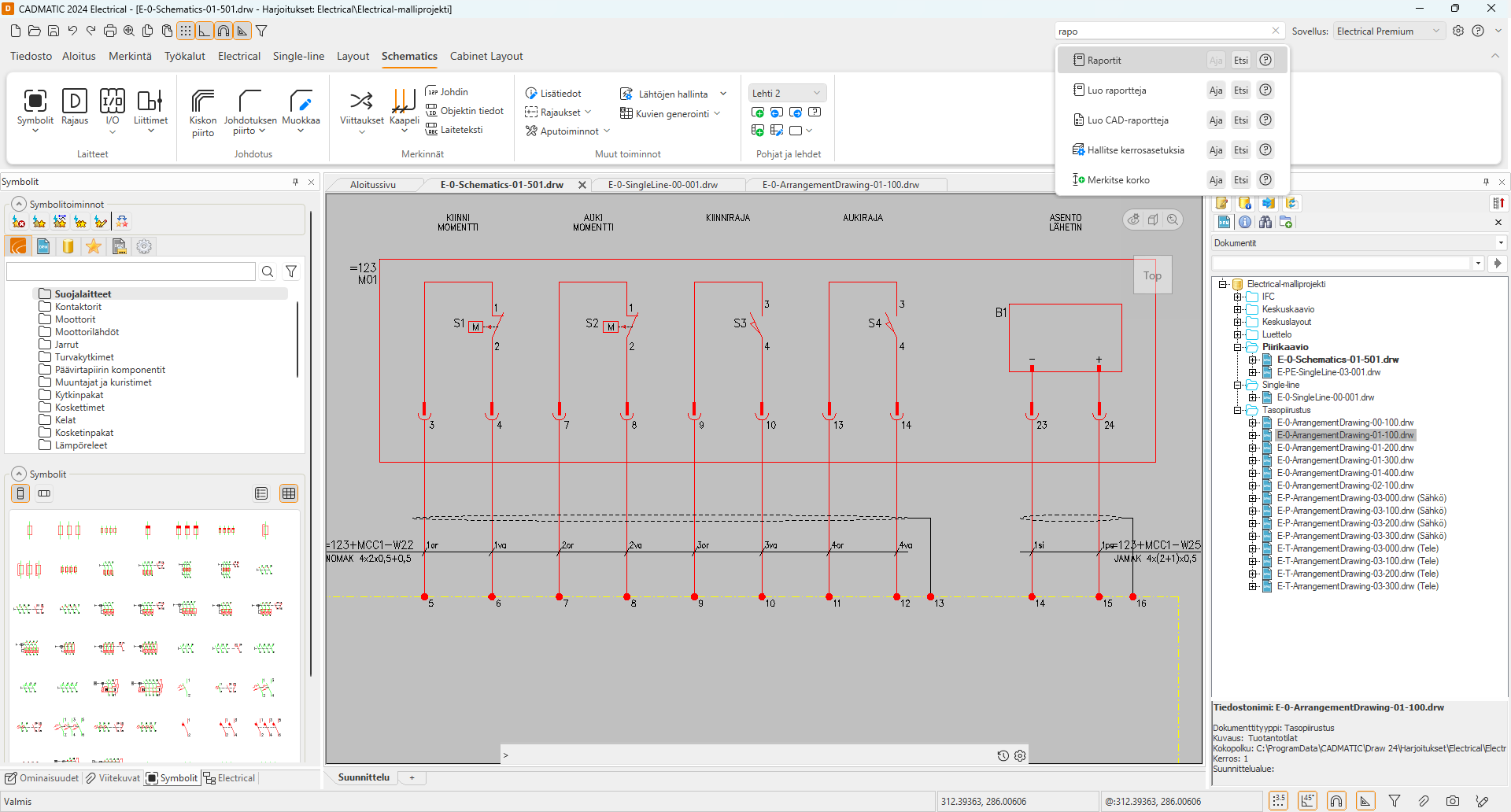The width and height of the screenshot is (1511, 812).
Task: Tick the Kontaktorit checkbox
Action: coord(46,307)
